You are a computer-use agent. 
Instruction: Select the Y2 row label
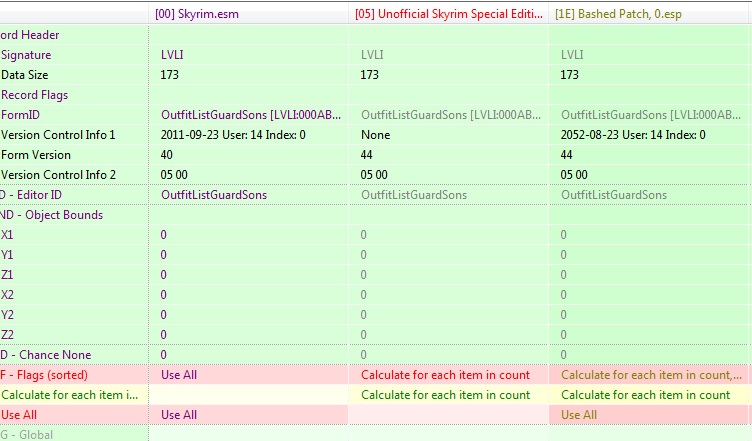click(x=7, y=315)
